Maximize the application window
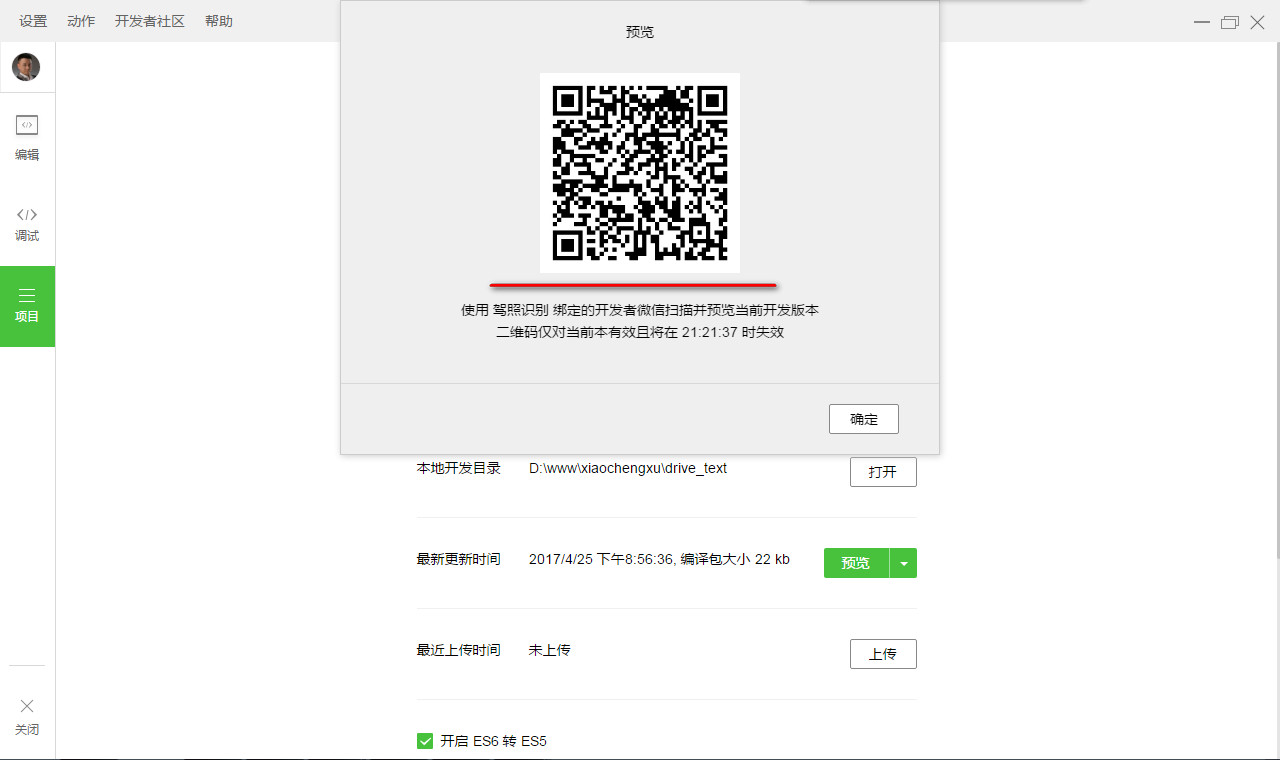The image size is (1280, 760). 1230,22
